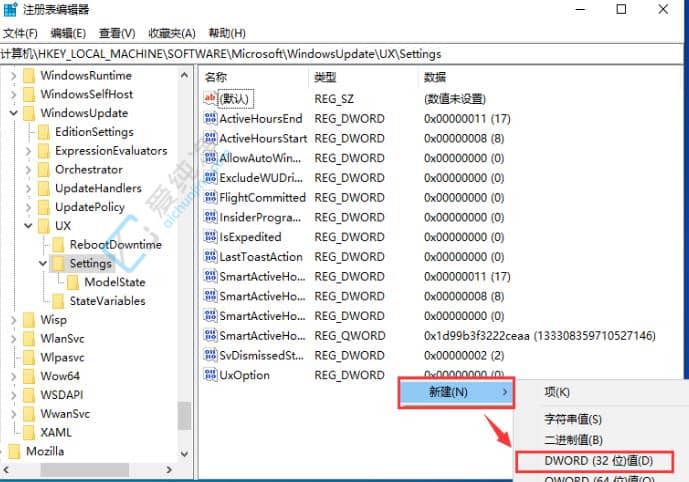Choose 项(K) in the new submenu
This screenshot has width=689, height=482.
(x=557, y=392)
